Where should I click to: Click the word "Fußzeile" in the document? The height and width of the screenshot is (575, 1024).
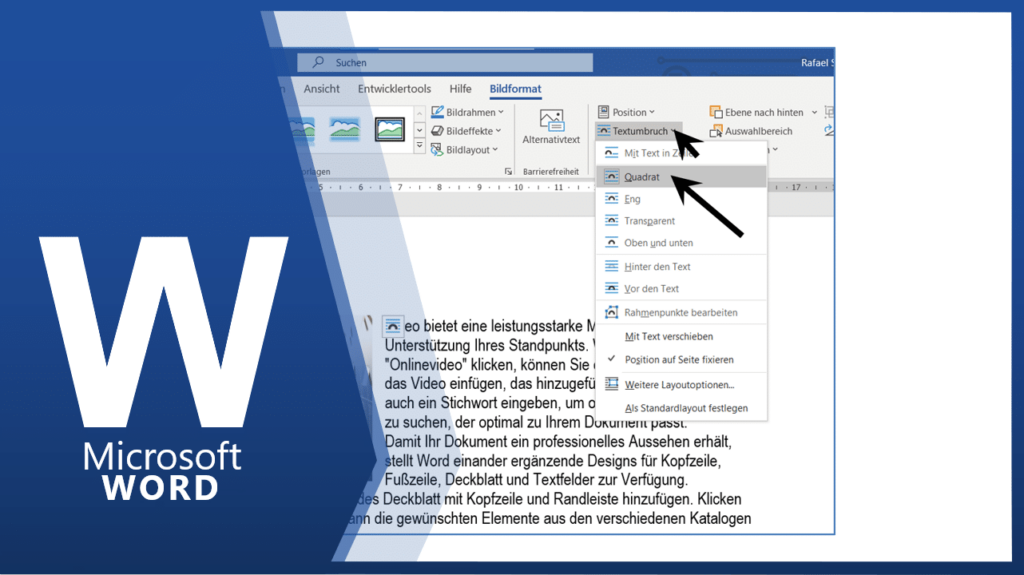(x=412, y=480)
